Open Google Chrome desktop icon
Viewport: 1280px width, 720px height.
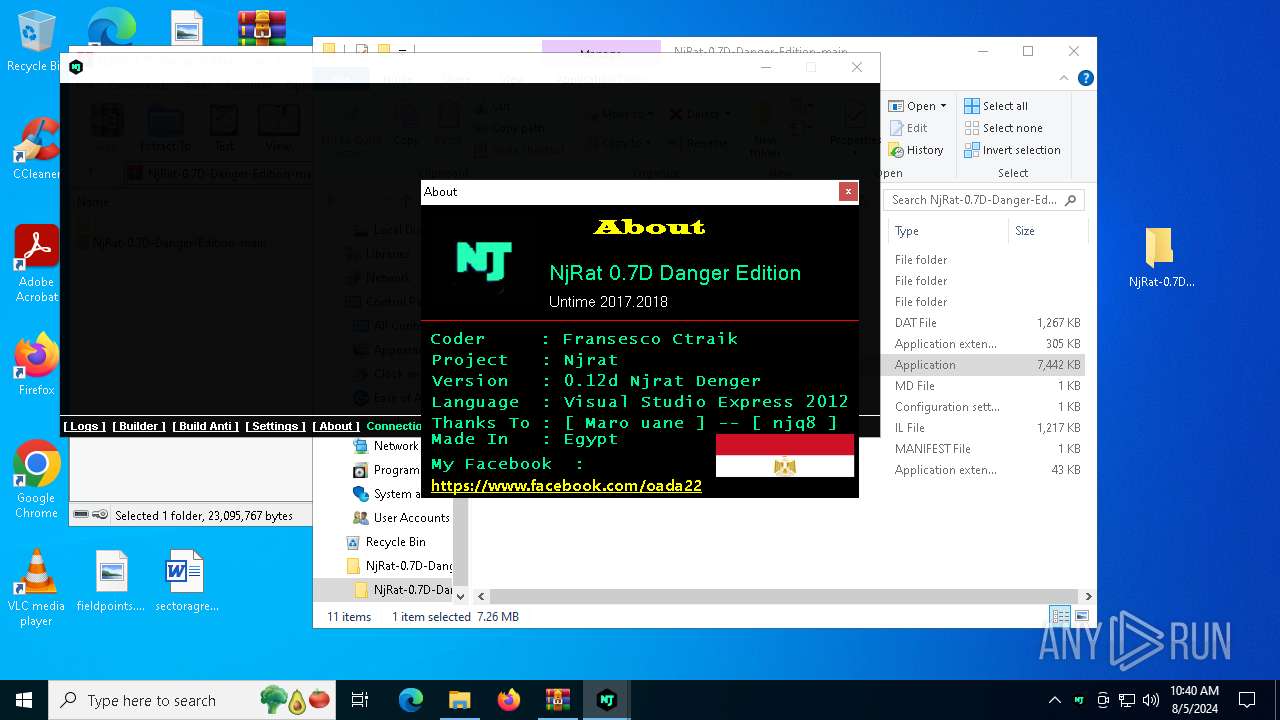click(36, 480)
